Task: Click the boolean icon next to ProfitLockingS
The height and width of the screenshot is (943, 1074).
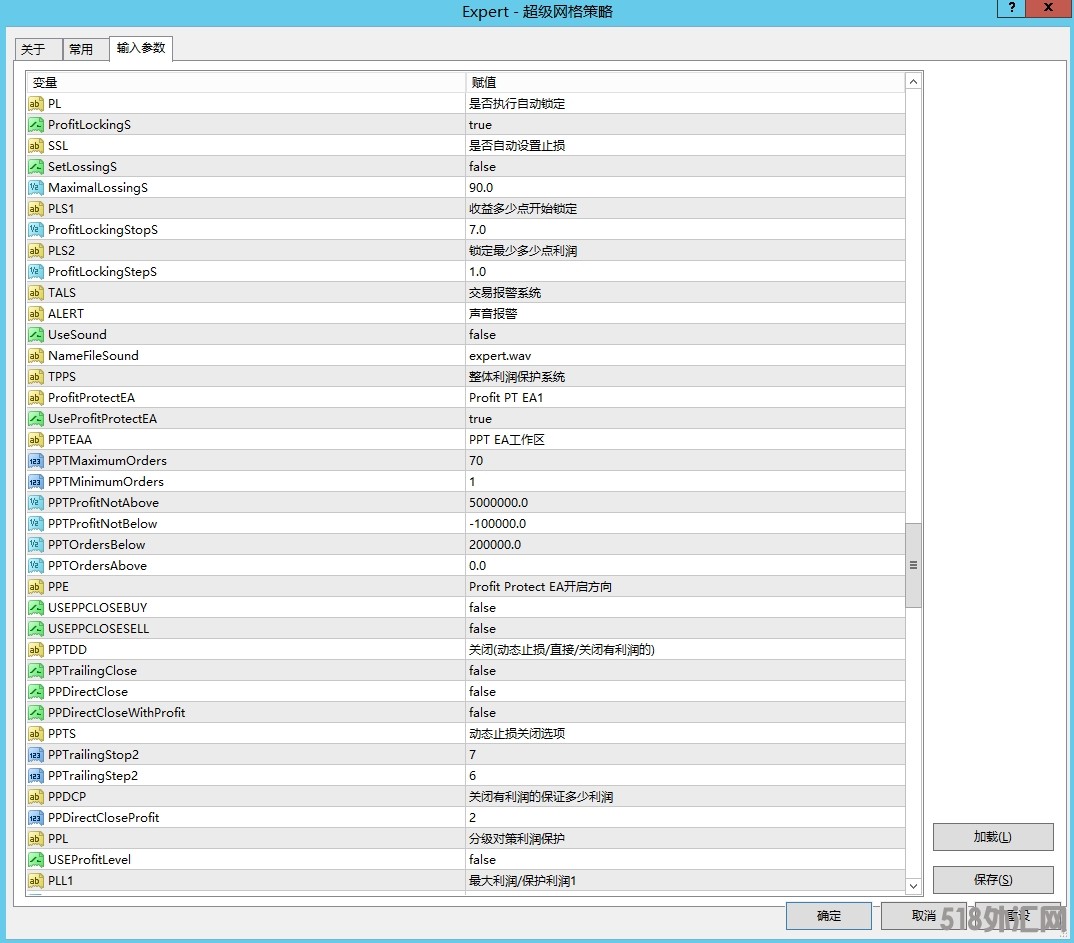Action: coord(36,125)
